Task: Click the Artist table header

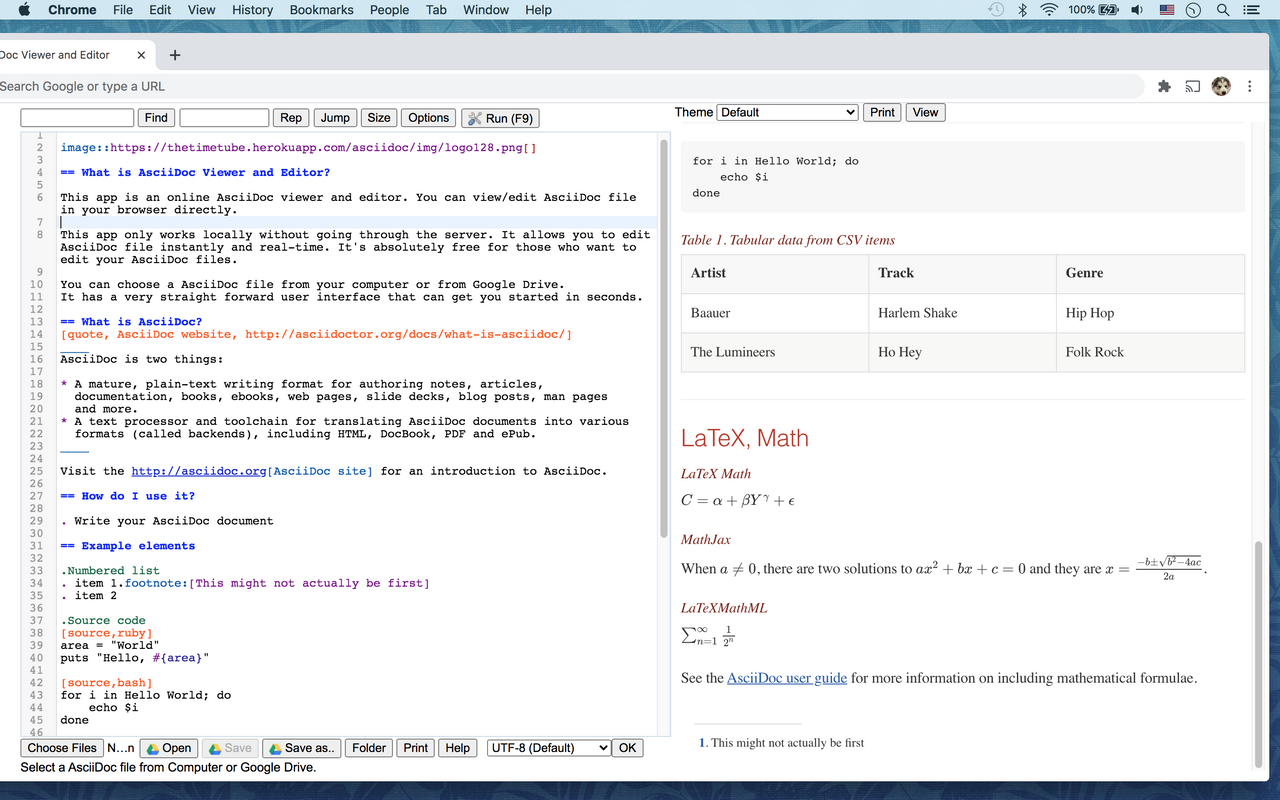Action: 775,273
